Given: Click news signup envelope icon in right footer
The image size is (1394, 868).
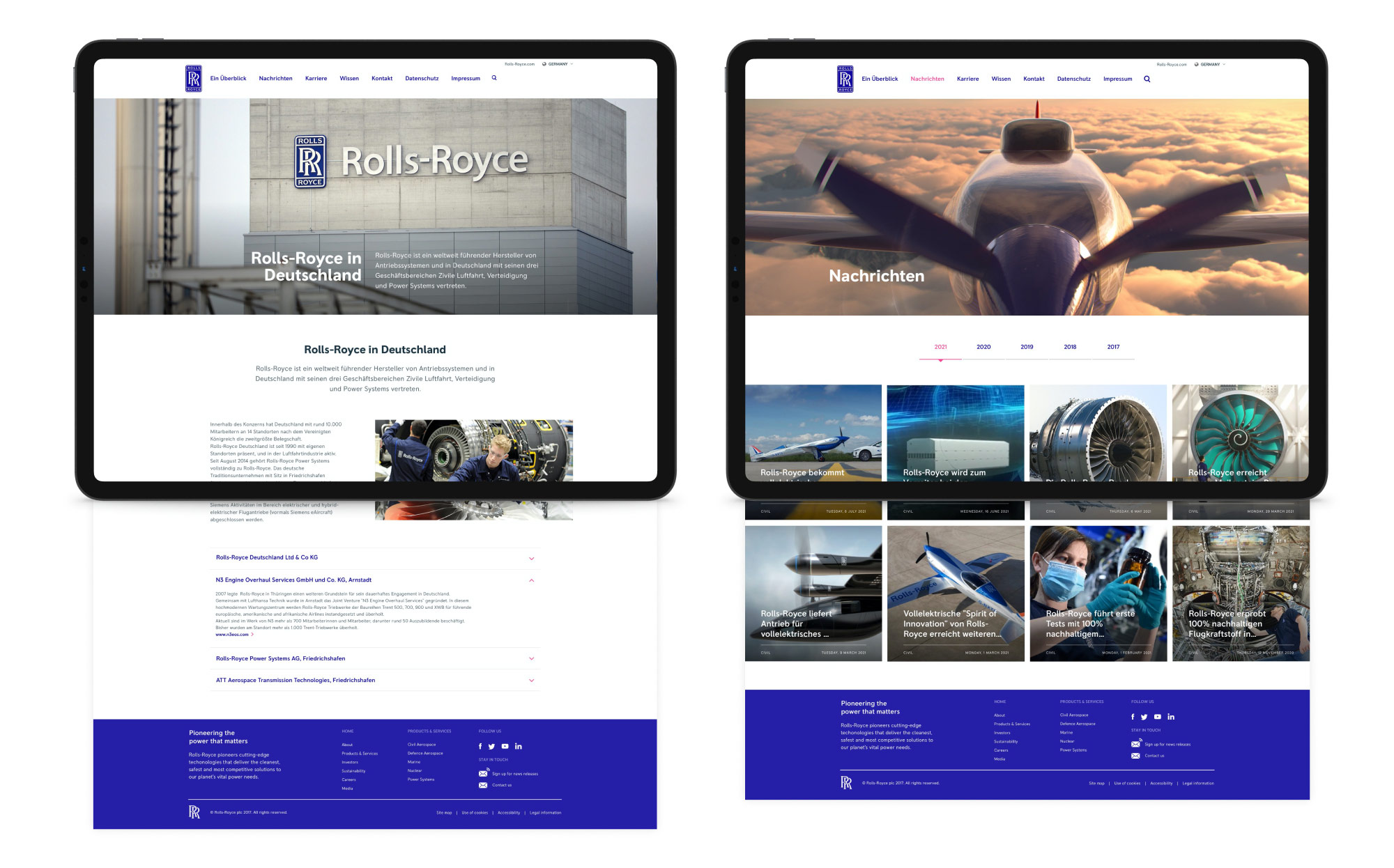Looking at the screenshot, I should [x=1135, y=744].
